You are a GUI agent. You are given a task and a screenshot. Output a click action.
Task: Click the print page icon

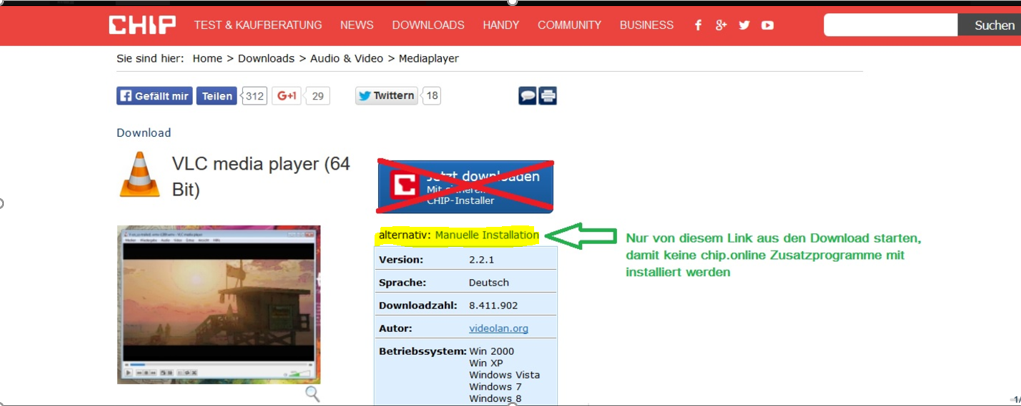[x=548, y=96]
